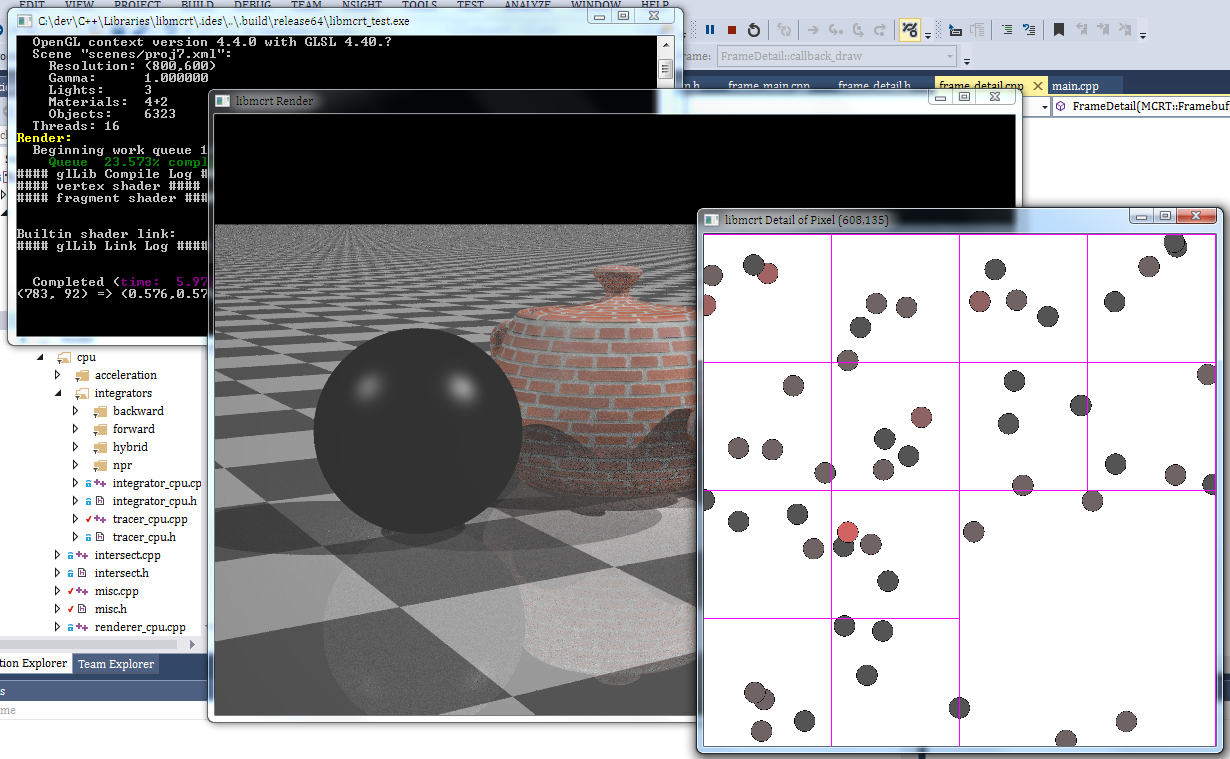Toggle a bookmark with the bookmark icon
1230x759 pixels.
1059,30
